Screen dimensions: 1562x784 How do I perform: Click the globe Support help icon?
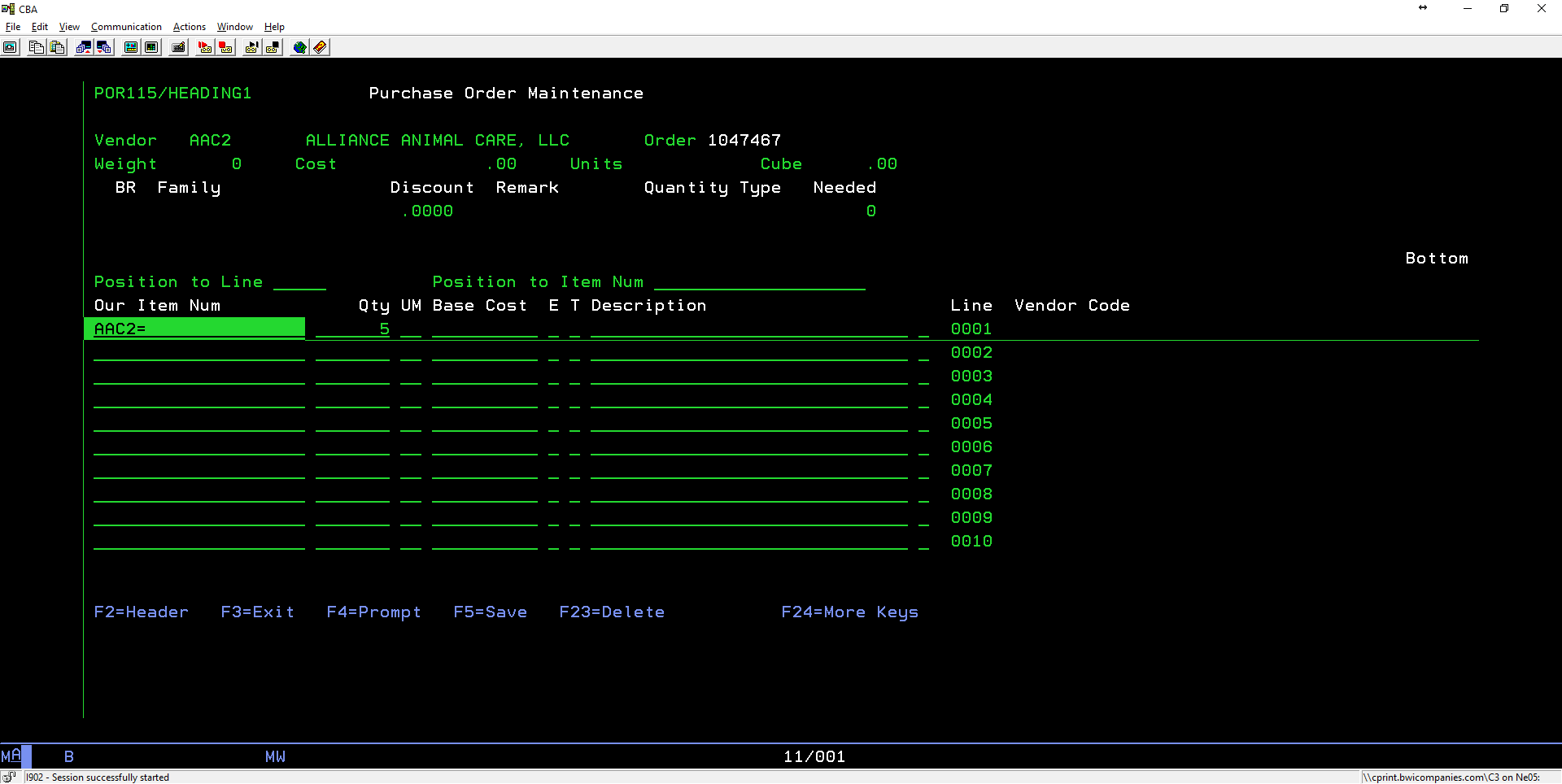tap(299, 47)
